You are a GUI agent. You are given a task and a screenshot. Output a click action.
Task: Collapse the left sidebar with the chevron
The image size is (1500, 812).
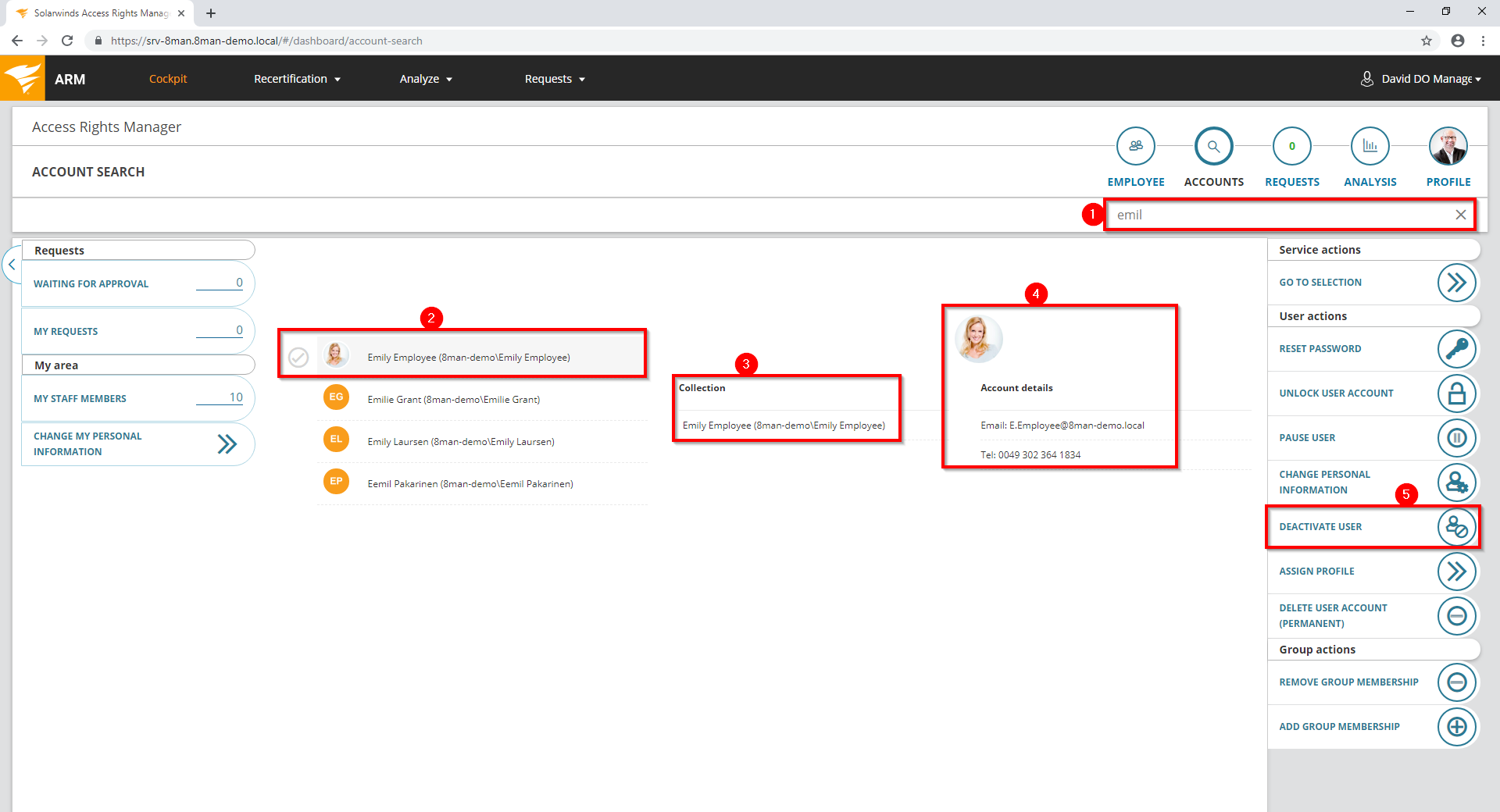tap(12, 265)
